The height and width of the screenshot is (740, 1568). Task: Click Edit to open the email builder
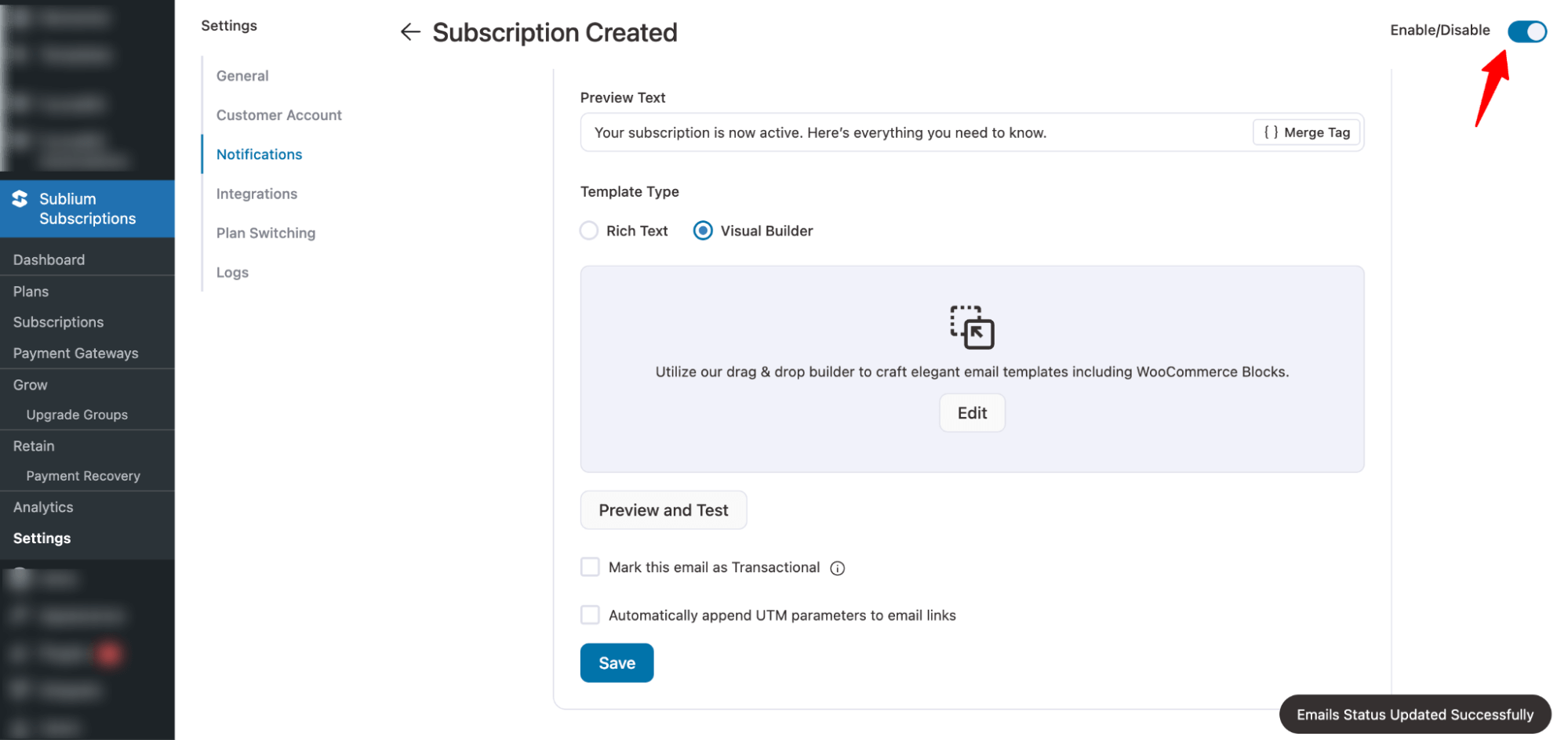click(972, 412)
